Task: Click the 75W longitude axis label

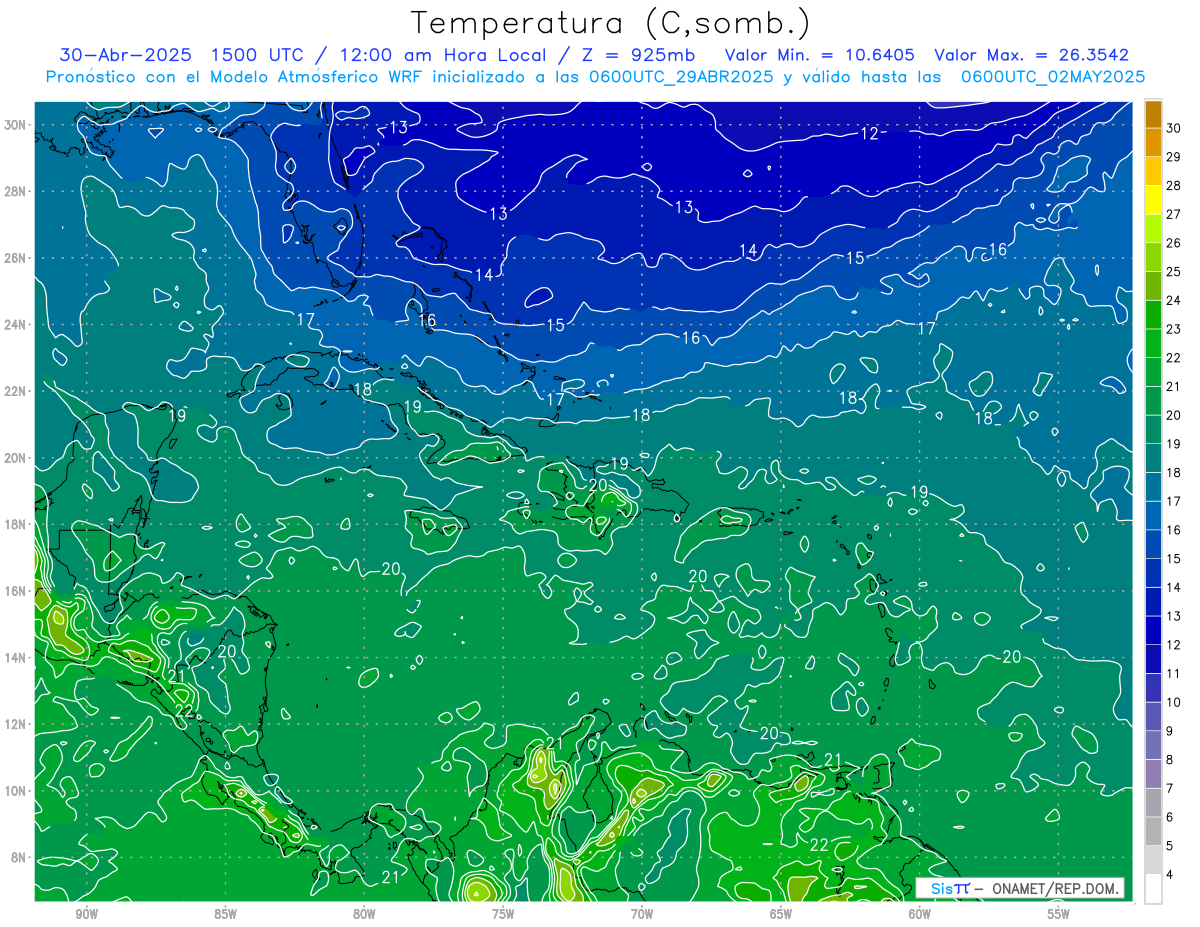Action: 503,914
